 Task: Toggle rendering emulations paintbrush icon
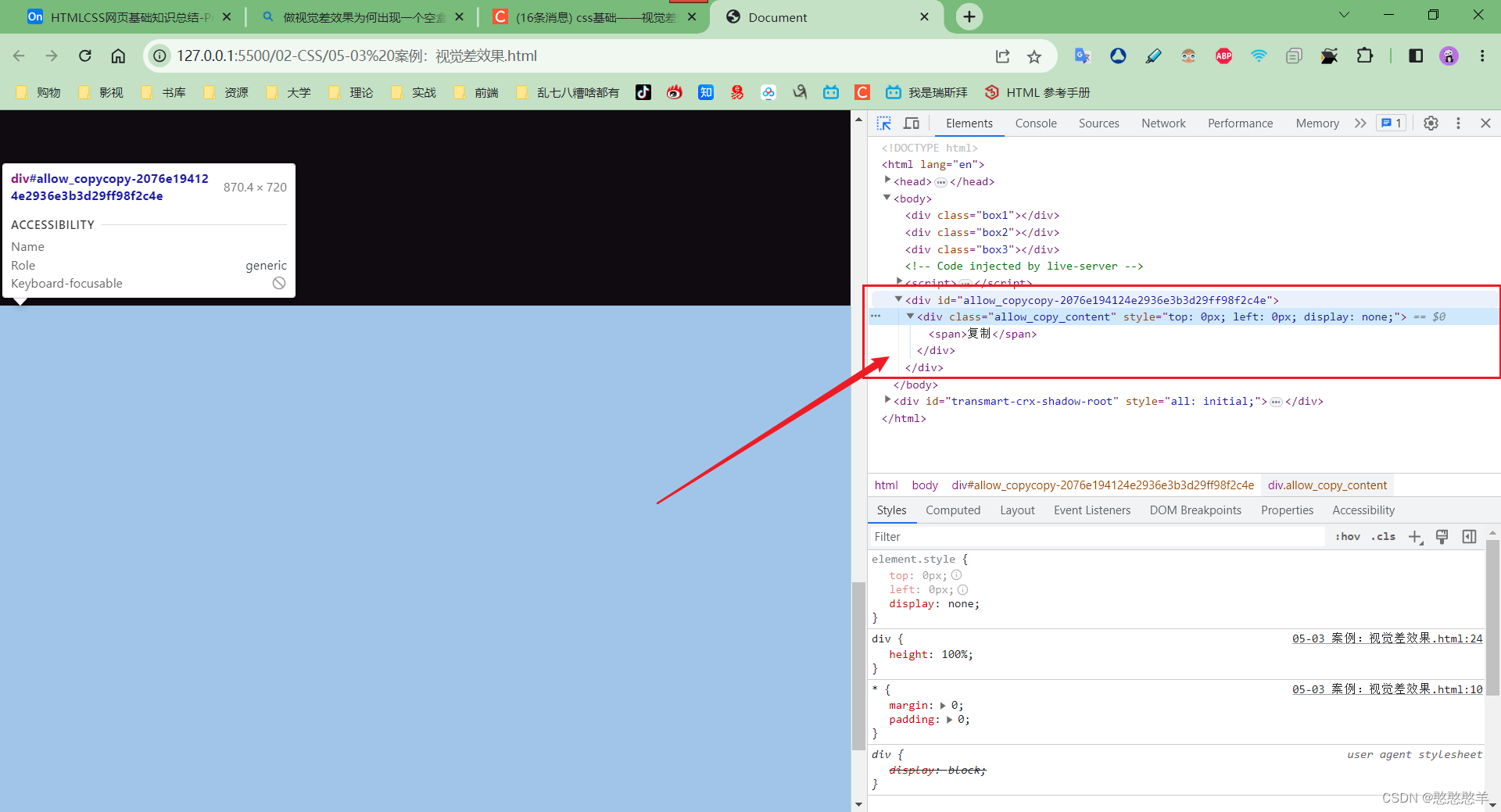pyautogui.click(x=1442, y=537)
